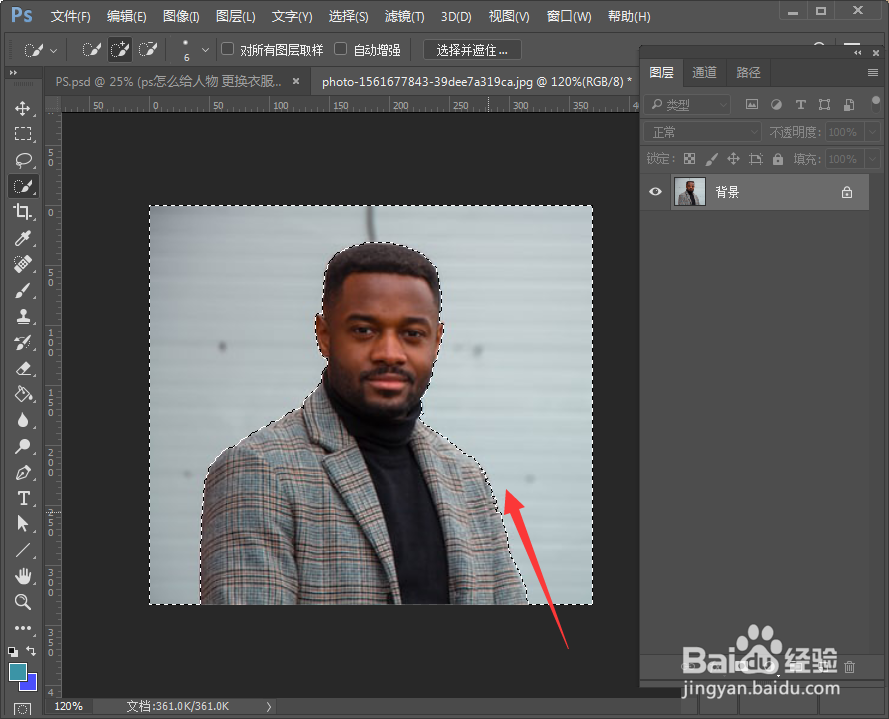Select the Brush tool
889x719 pixels.
23,290
